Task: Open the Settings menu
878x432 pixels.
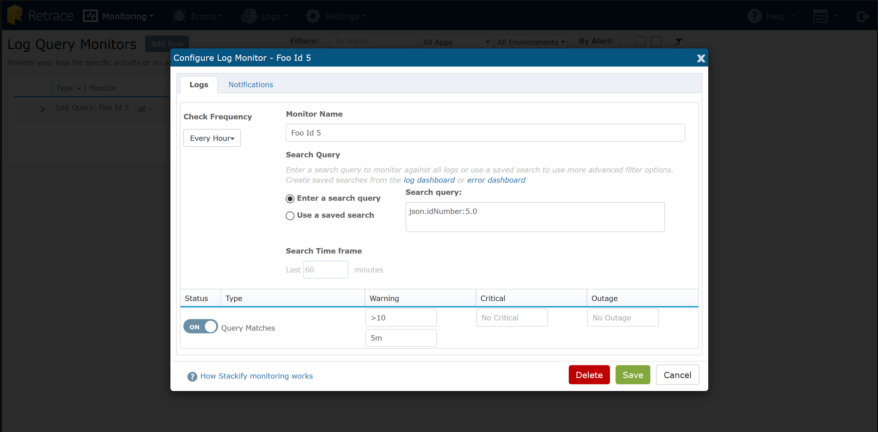Action: coord(335,16)
